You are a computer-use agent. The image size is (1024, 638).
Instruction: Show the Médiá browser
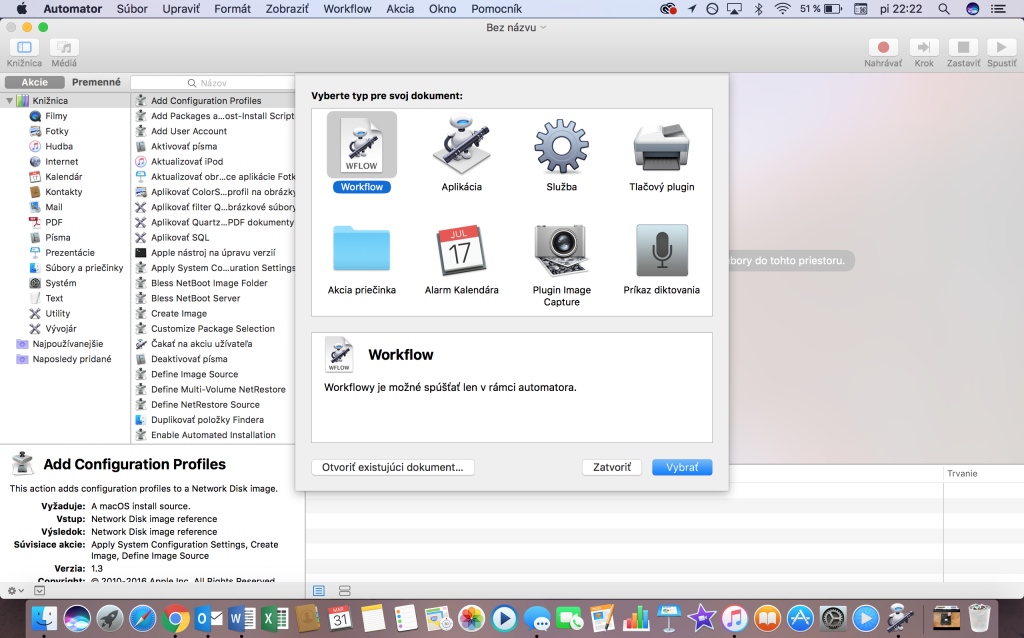[64, 48]
